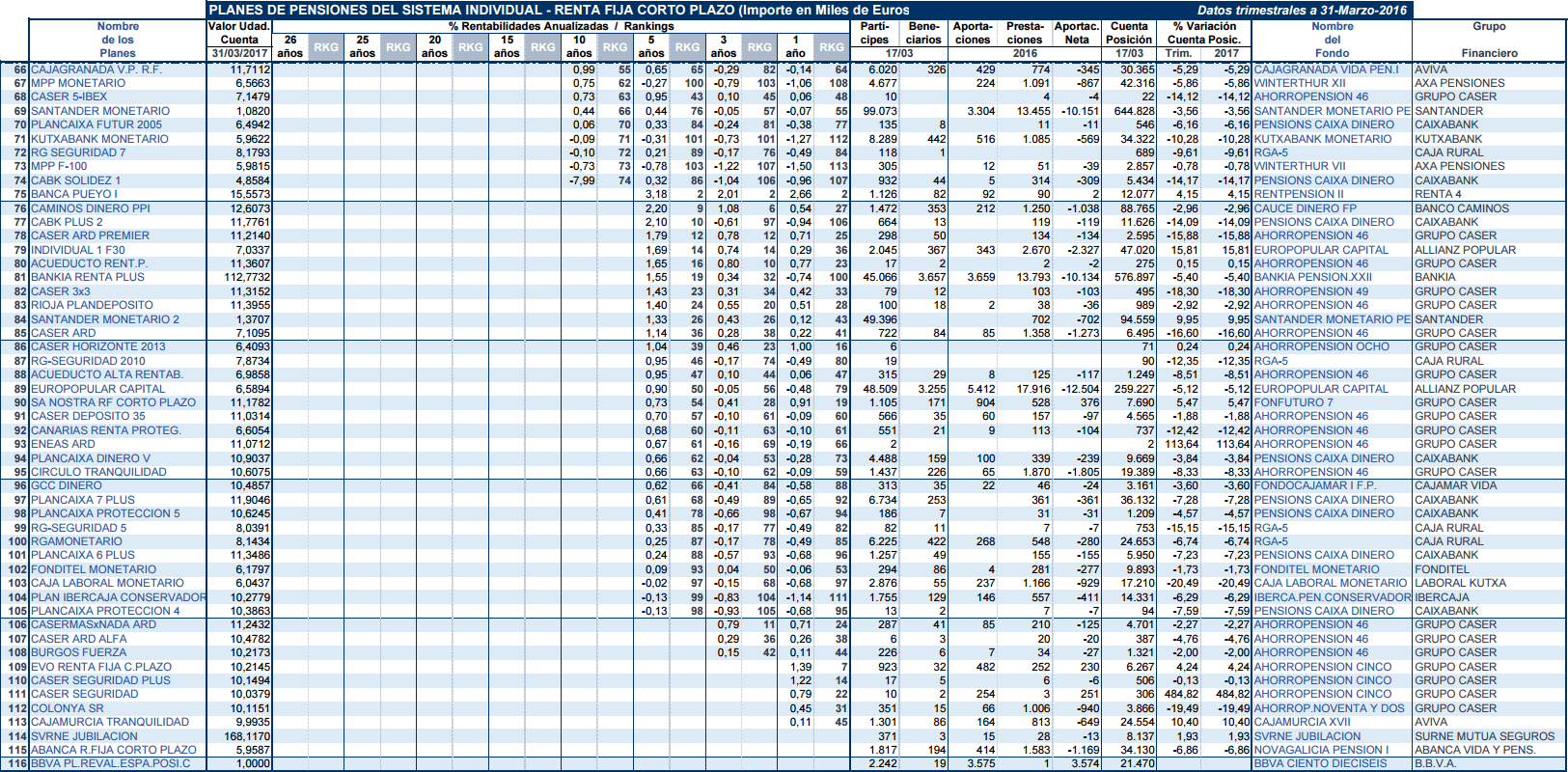Select fund FONFUTURO 7
The width and height of the screenshot is (1568, 772).
(x=1294, y=402)
